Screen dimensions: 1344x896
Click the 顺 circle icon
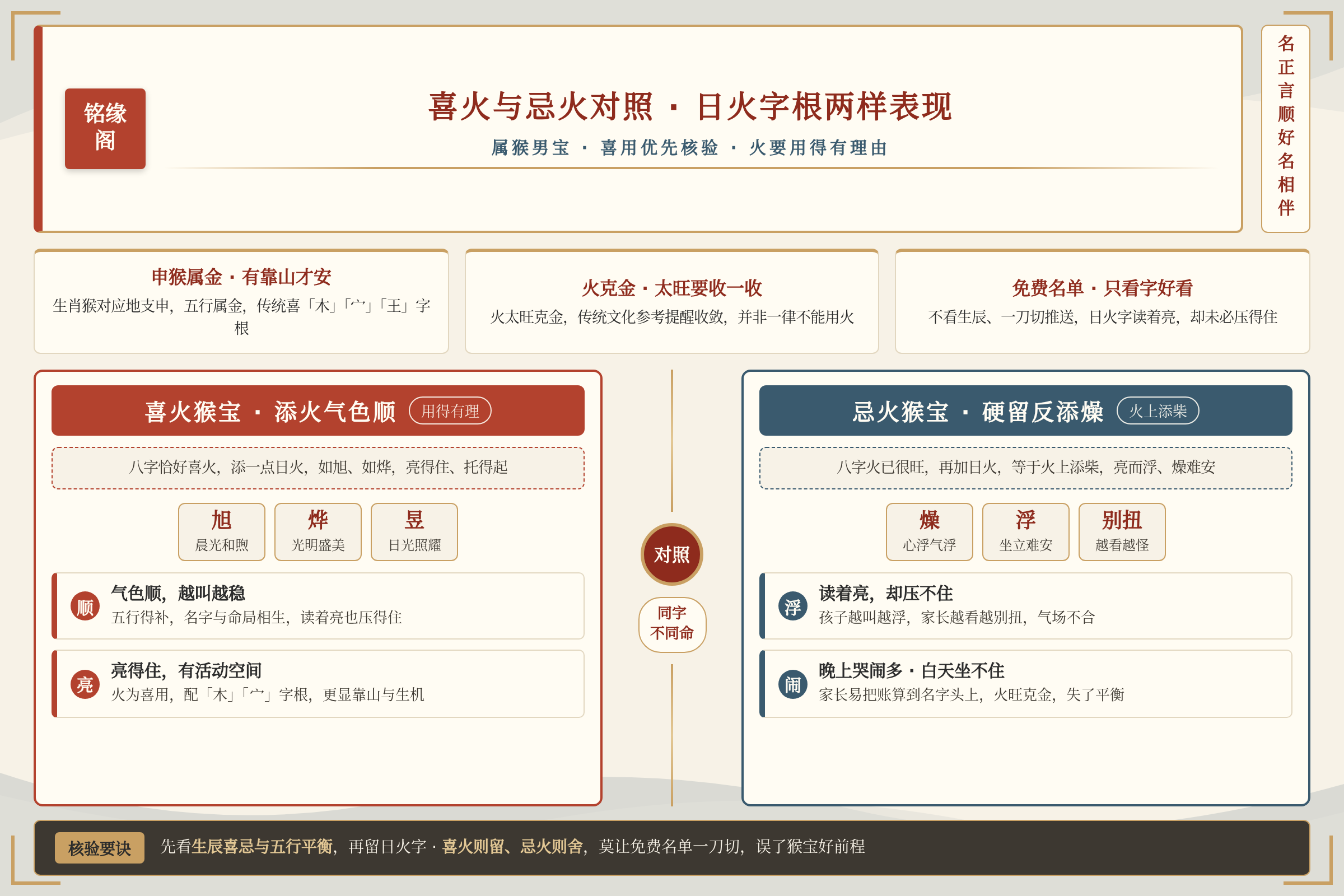click(85, 606)
